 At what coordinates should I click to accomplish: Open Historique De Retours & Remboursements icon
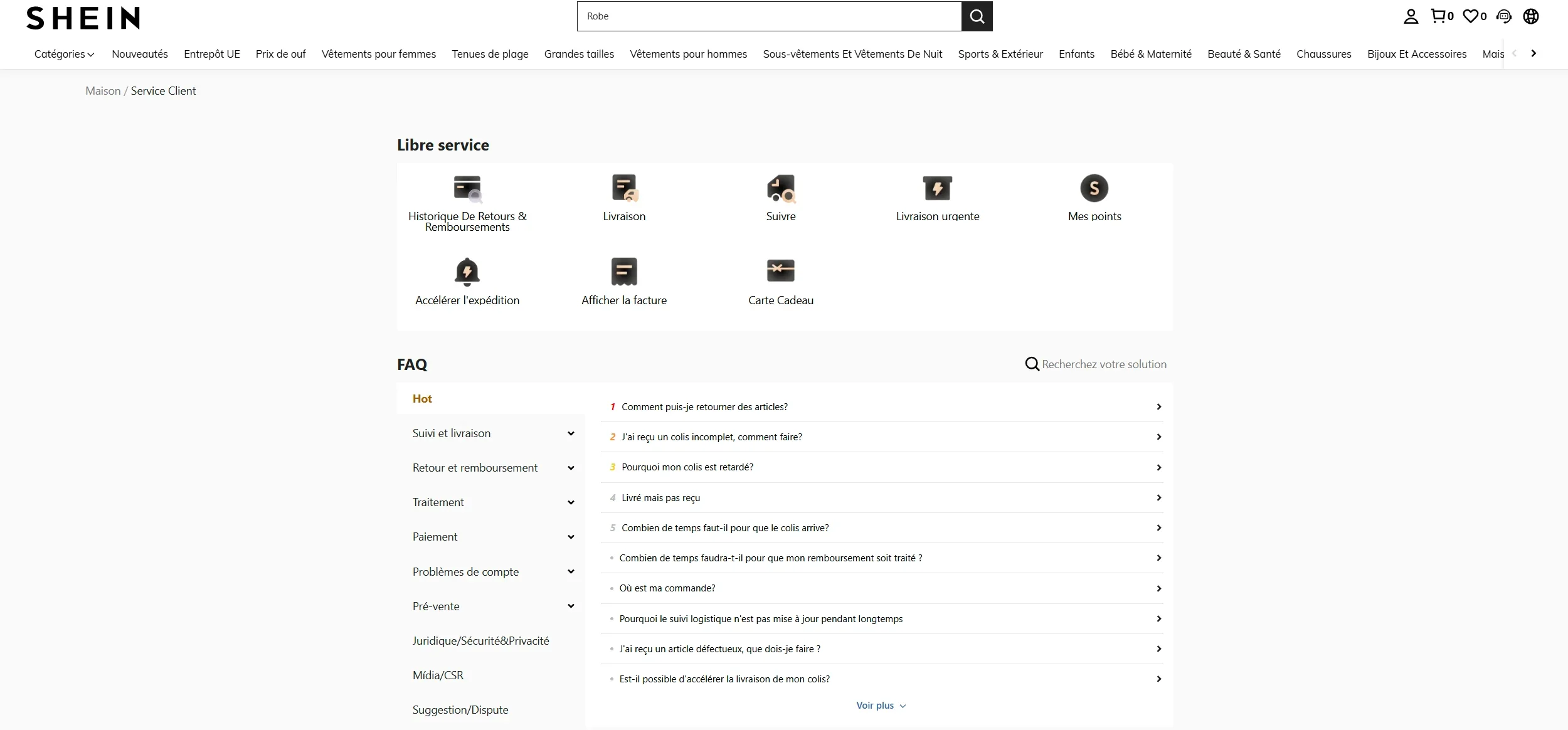coord(467,189)
